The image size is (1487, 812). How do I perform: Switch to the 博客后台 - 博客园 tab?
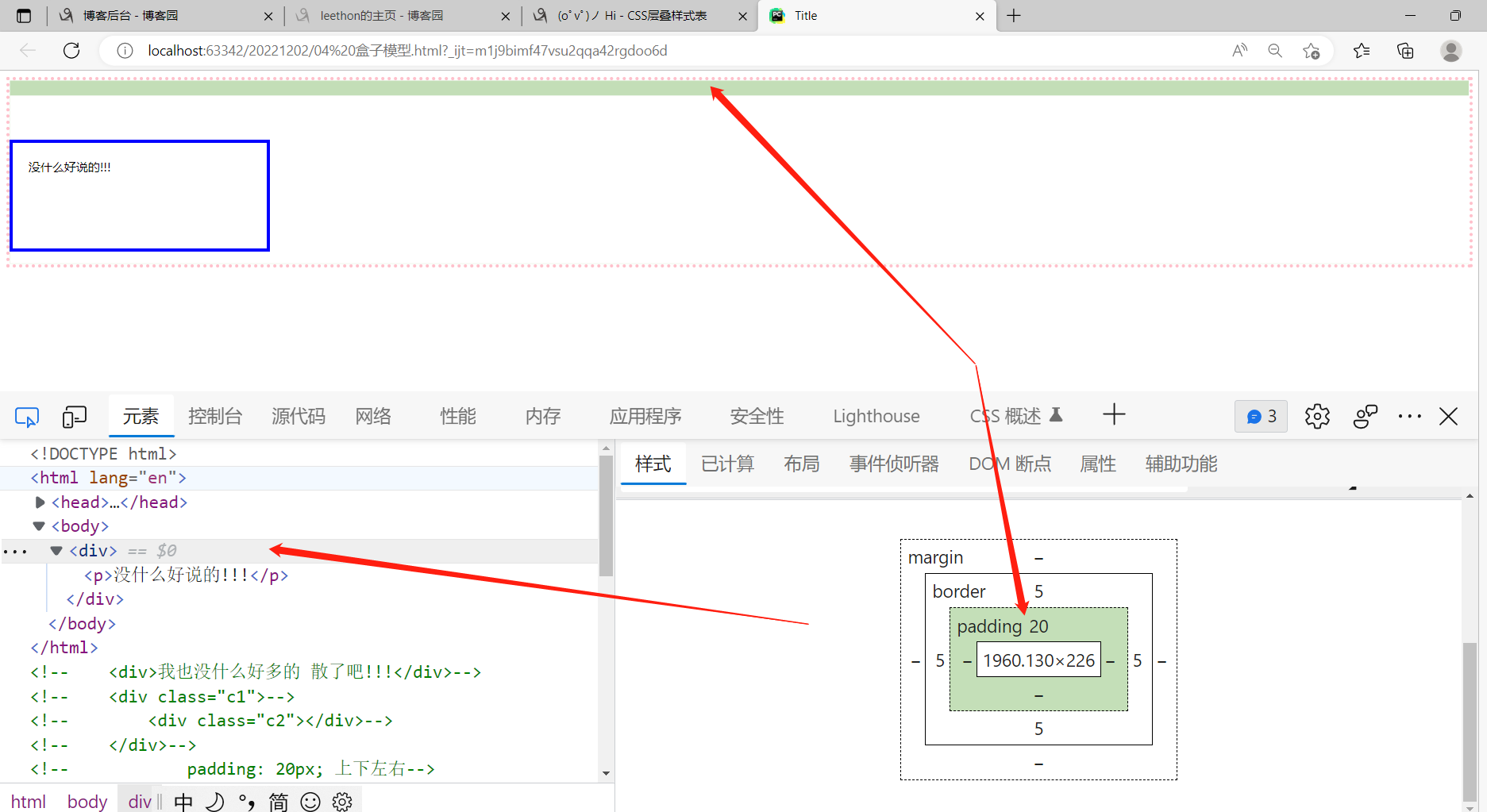164,16
